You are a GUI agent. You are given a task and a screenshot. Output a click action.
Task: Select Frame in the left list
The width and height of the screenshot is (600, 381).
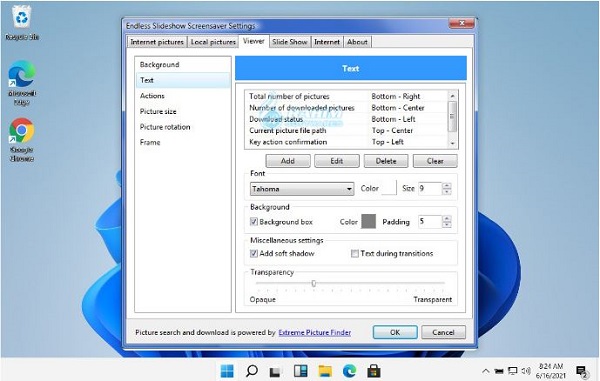tap(183, 142)
